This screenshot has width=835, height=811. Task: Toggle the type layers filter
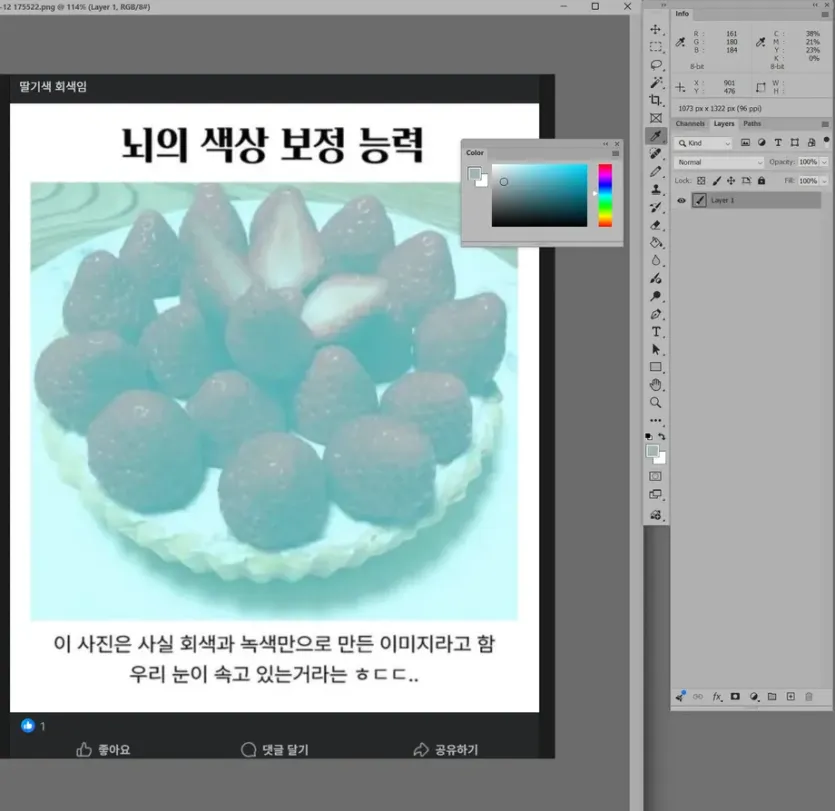(778, 143)
